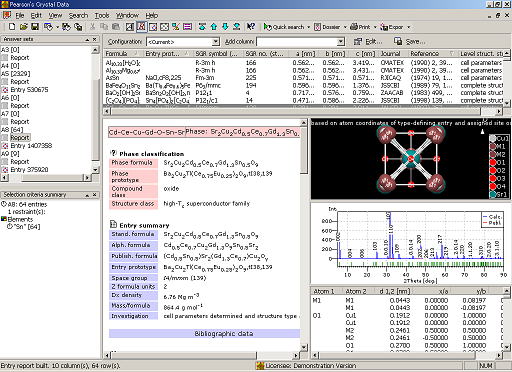512x372 pixels.
Task: Click the floppy disk save icon
Action: click(35, 27)
